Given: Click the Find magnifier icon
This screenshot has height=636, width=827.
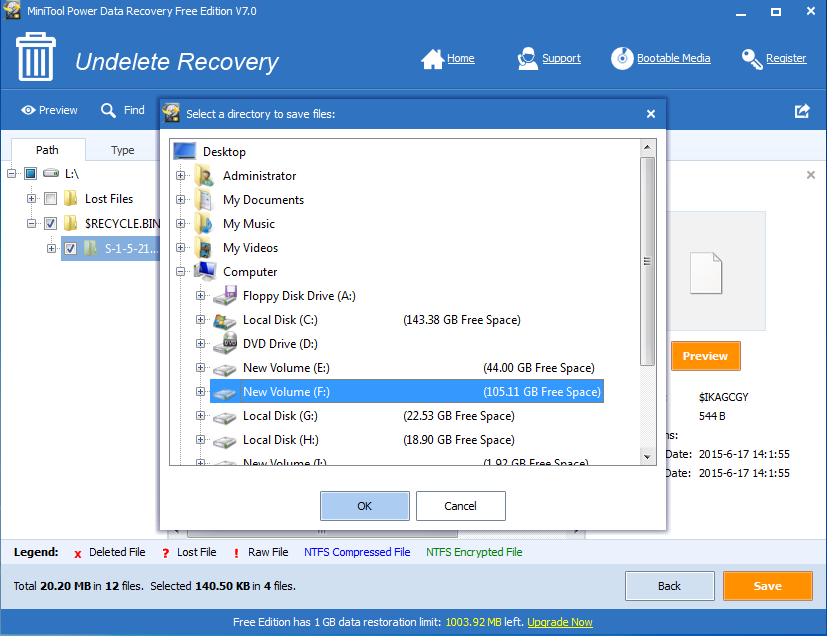Looking at the screenshot, I should click(108, 110).
